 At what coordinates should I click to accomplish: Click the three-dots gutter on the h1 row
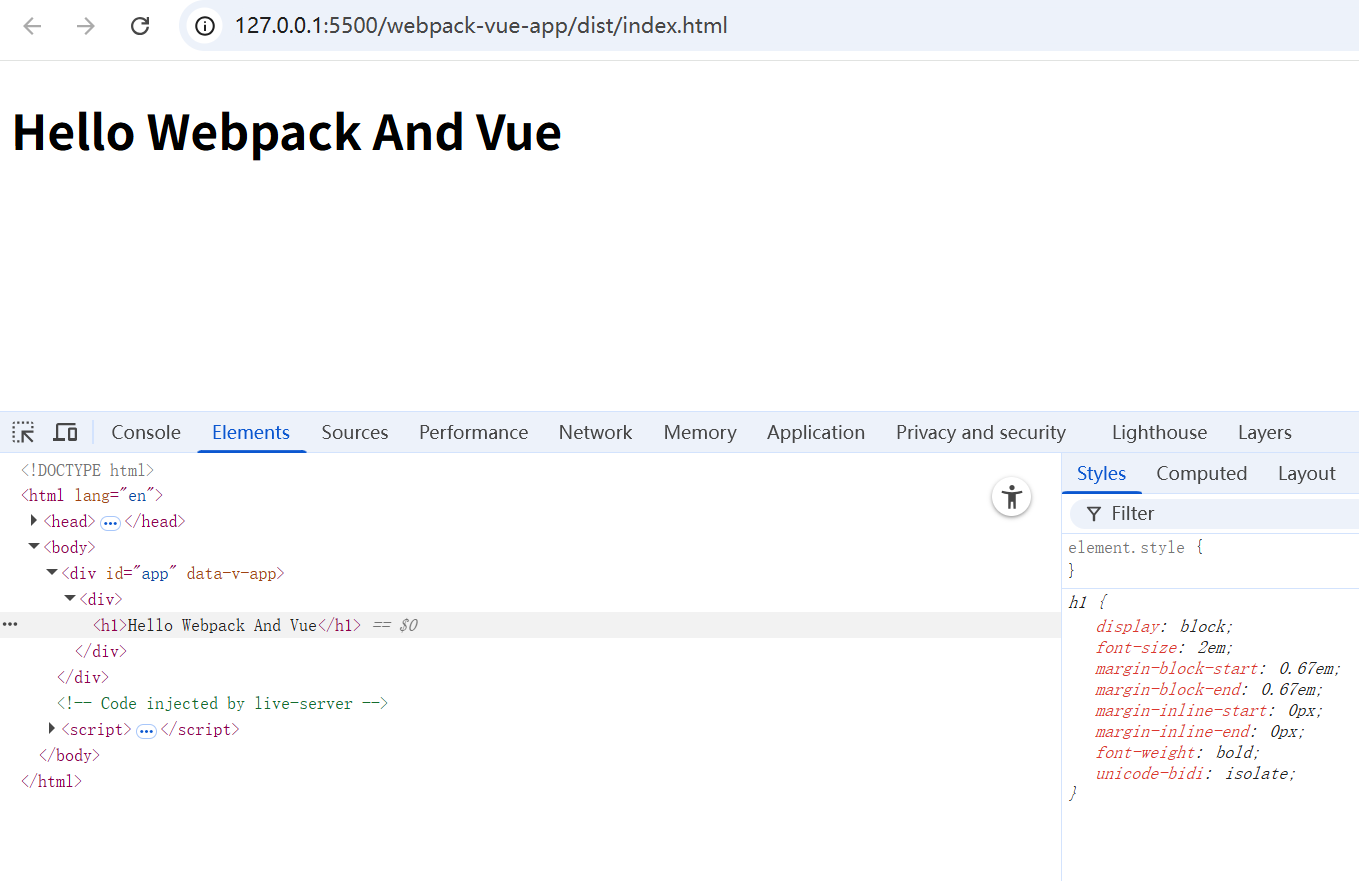coord(10,624)
